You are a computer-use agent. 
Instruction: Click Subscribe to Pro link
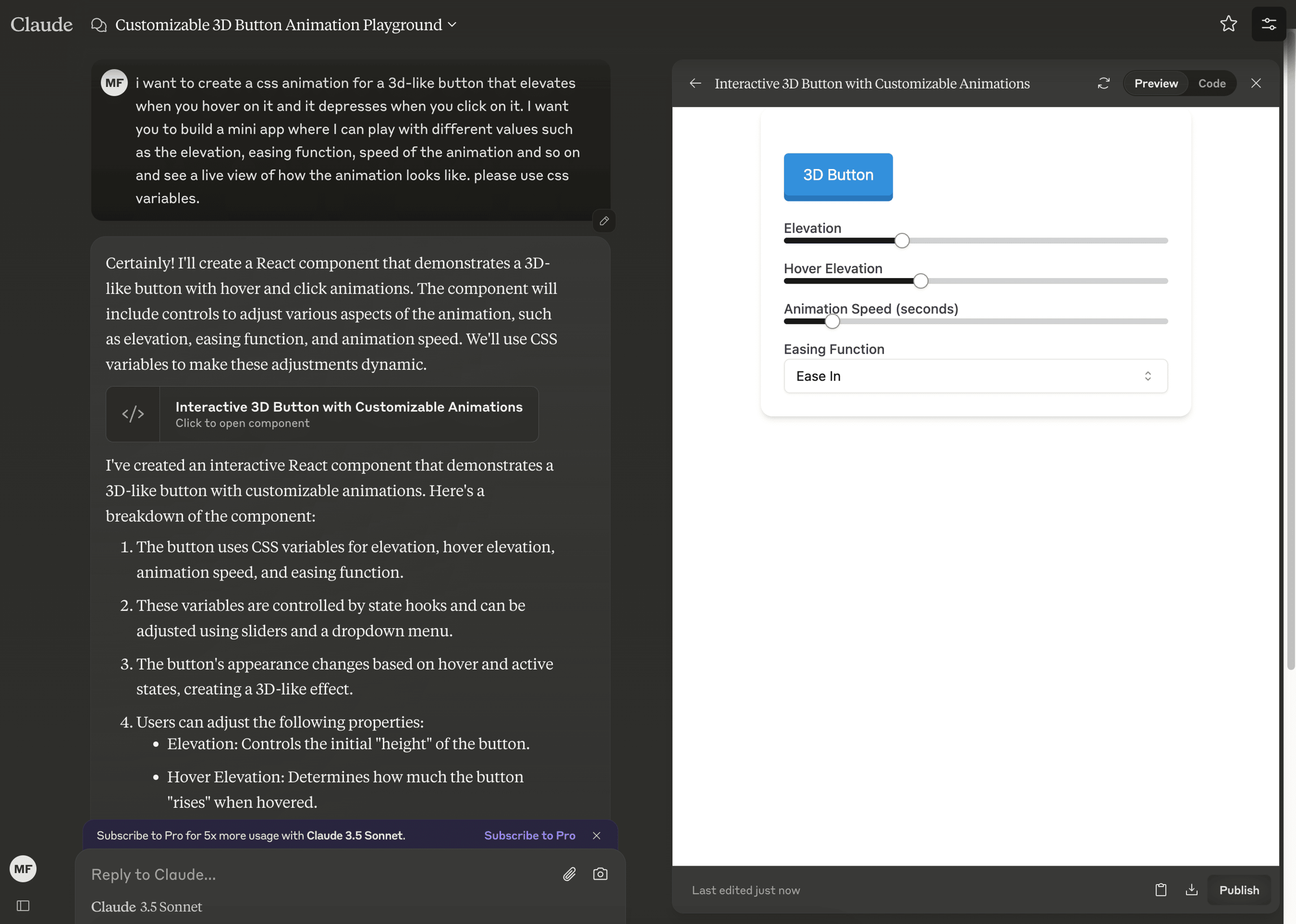[530, 835]
